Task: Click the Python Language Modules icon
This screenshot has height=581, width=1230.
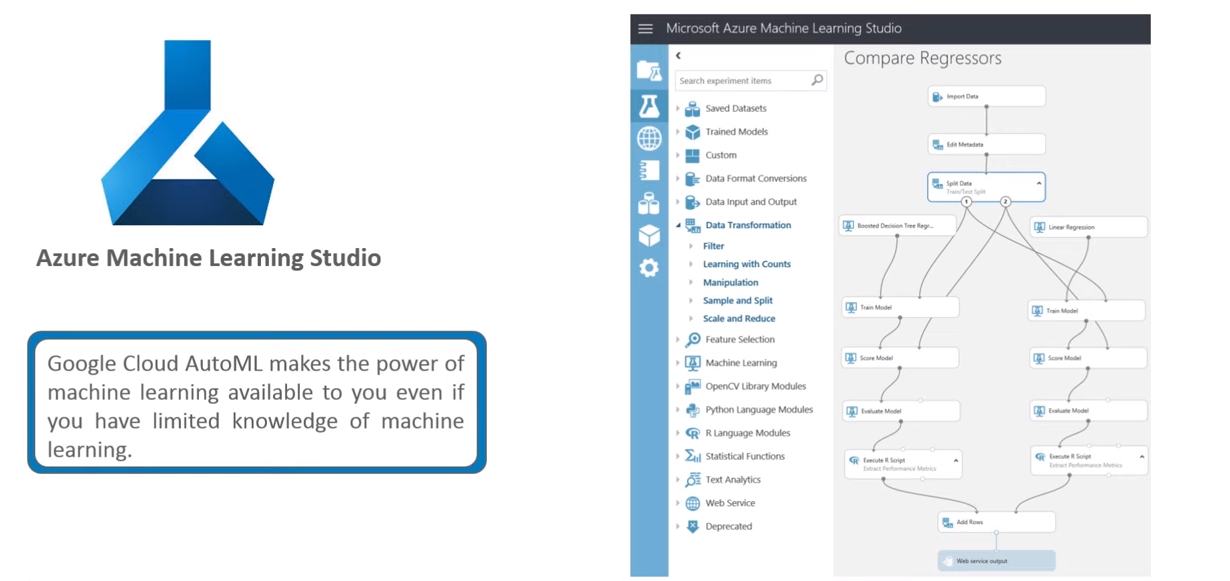Action: pos(692,410)
